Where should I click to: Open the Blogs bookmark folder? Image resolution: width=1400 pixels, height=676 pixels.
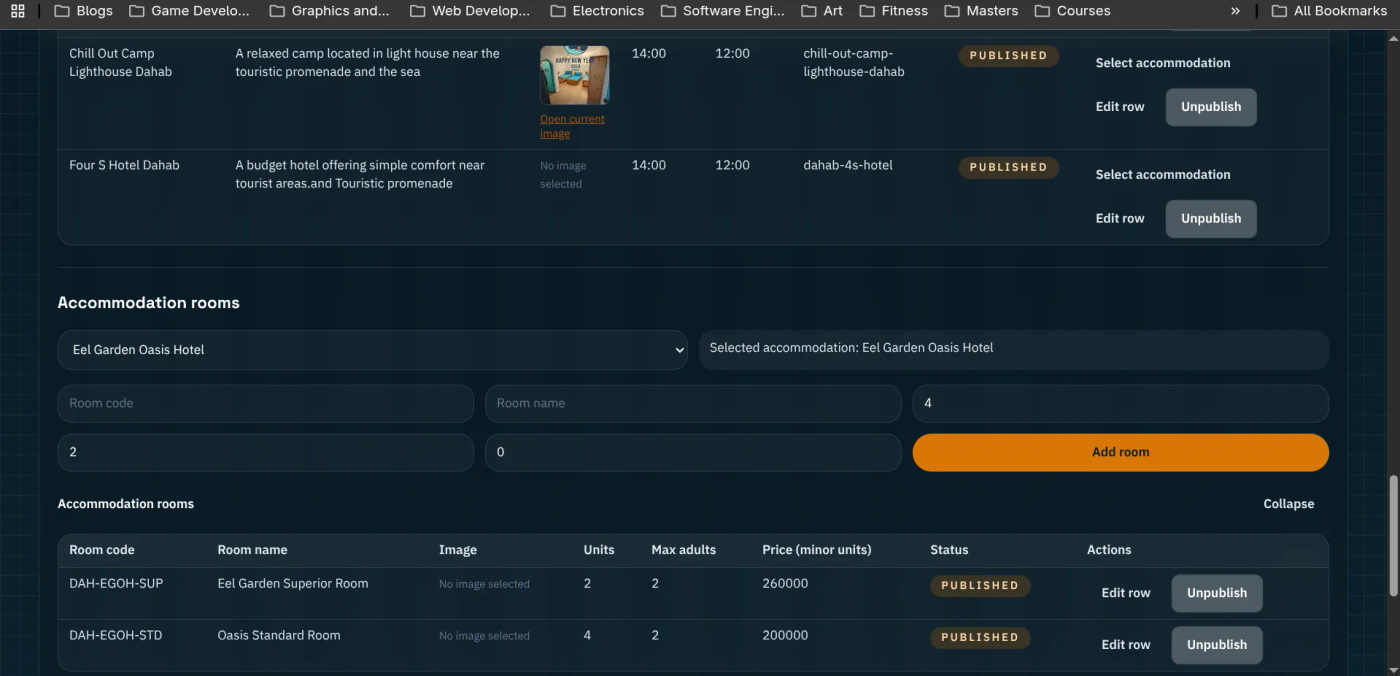[83, 11]
